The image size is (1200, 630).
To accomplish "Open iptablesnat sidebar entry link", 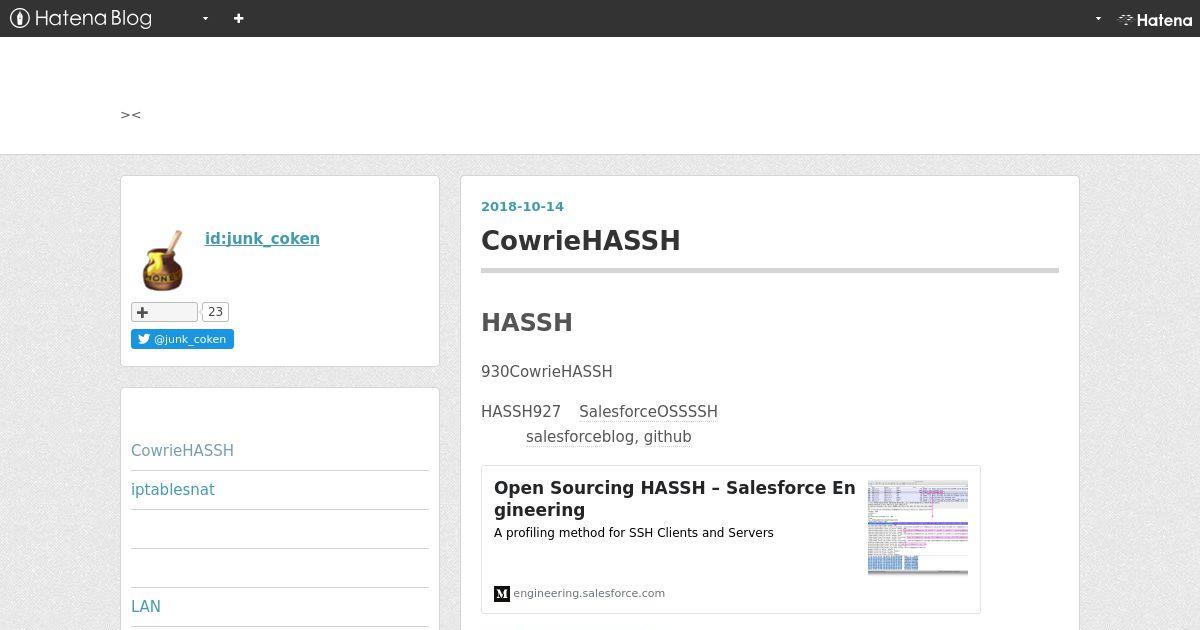I will click(173, 489).
